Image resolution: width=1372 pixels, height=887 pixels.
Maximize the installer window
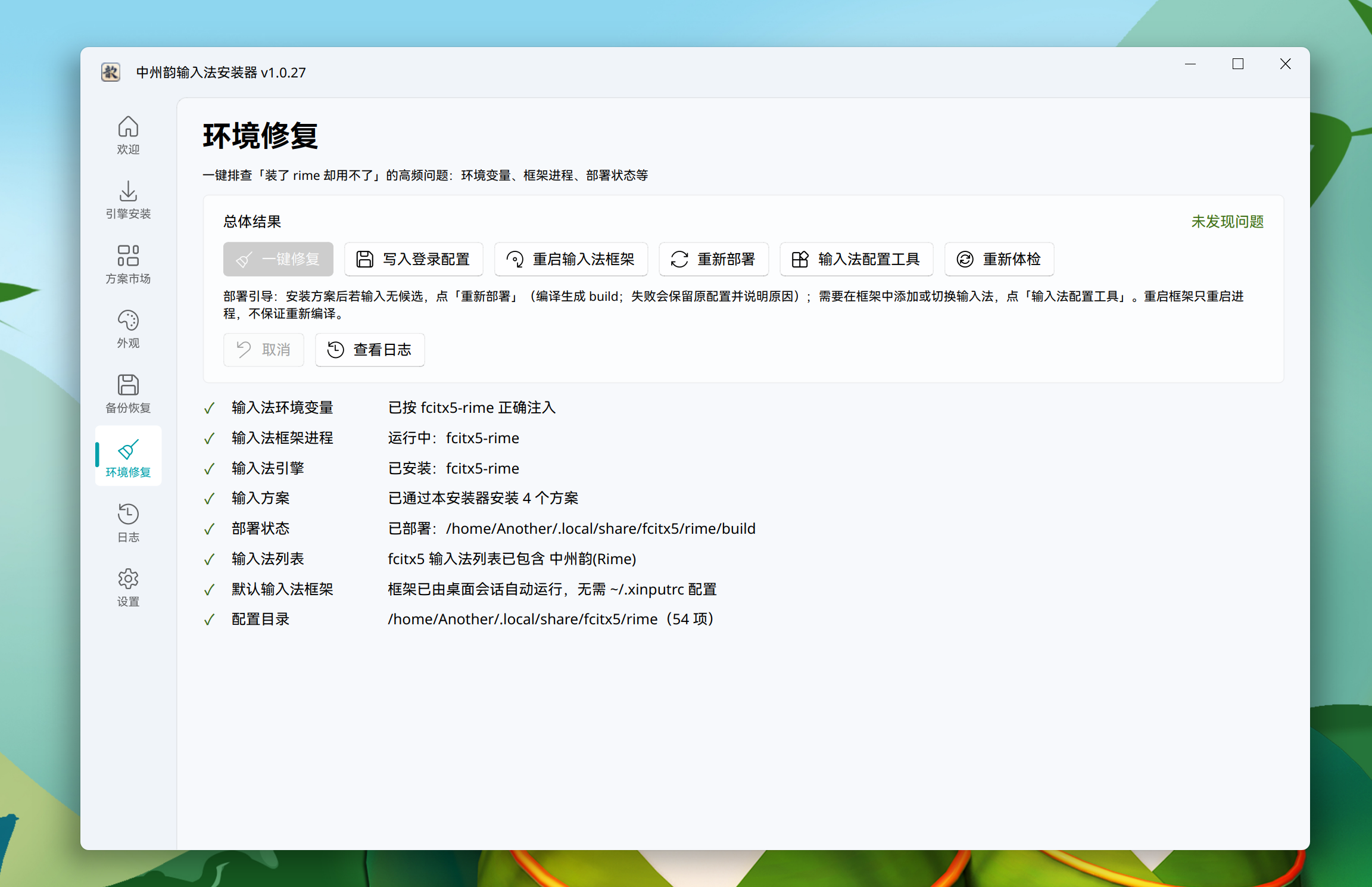click(1238, 64)
